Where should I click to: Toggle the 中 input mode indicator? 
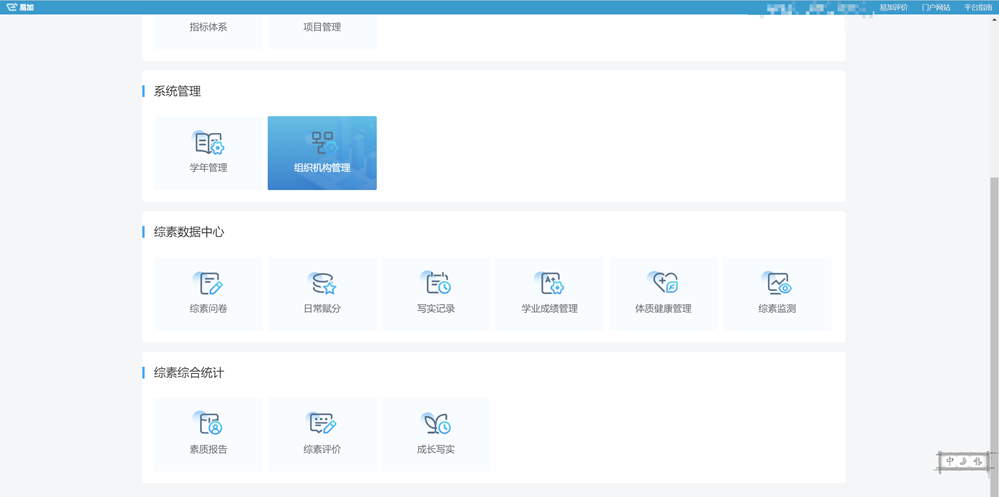click(x=950, y=461)
